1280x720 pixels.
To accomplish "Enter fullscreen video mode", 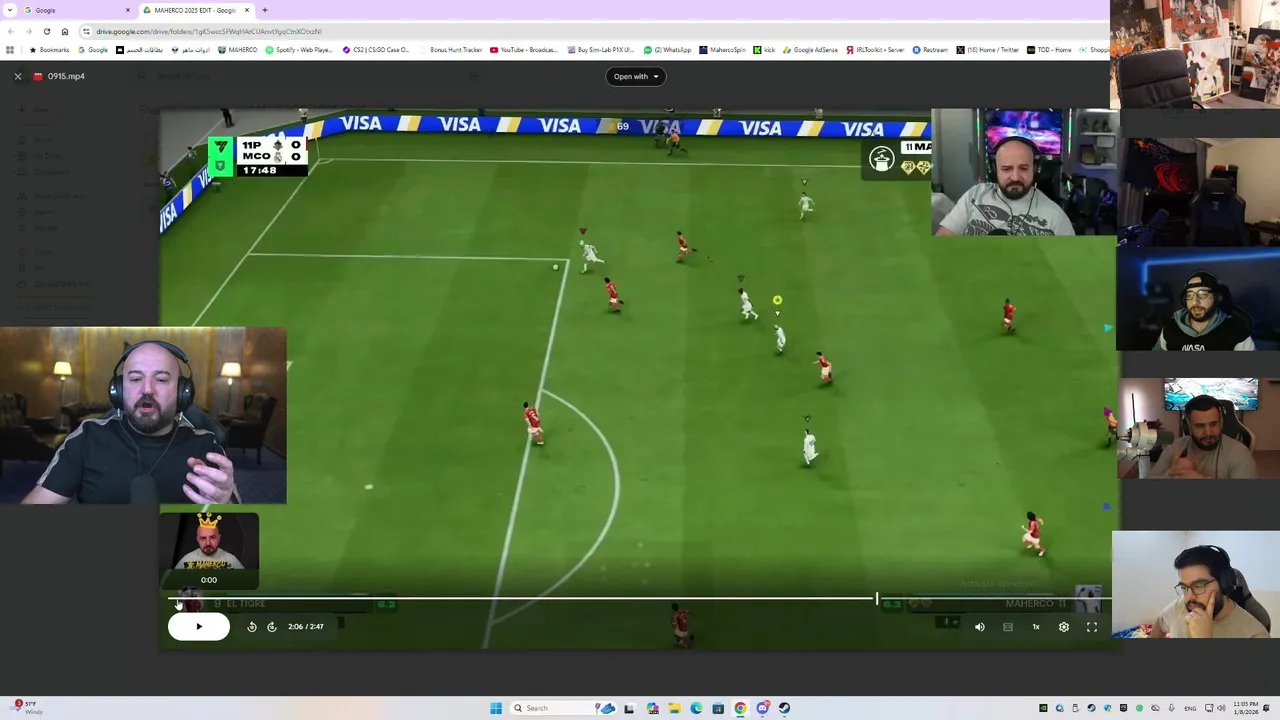I will 1092,627.
